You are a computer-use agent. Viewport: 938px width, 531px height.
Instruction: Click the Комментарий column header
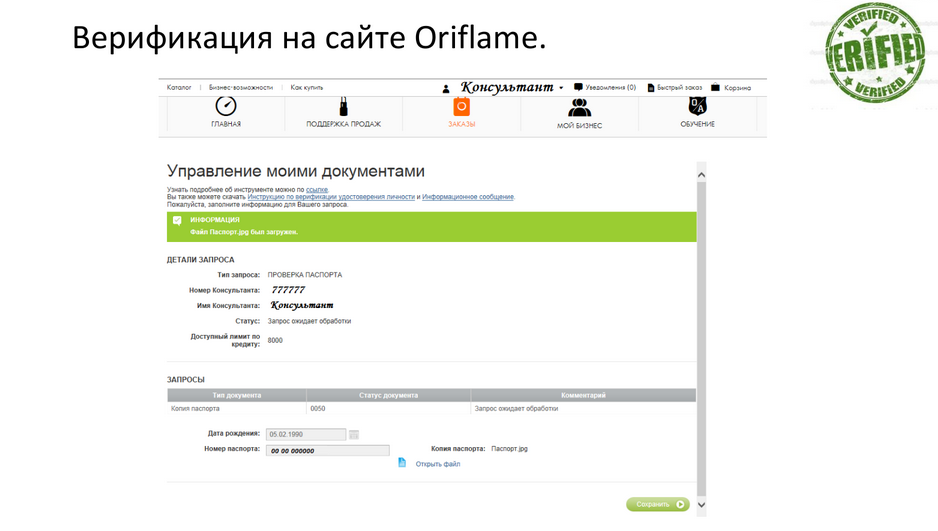point(583,395)
